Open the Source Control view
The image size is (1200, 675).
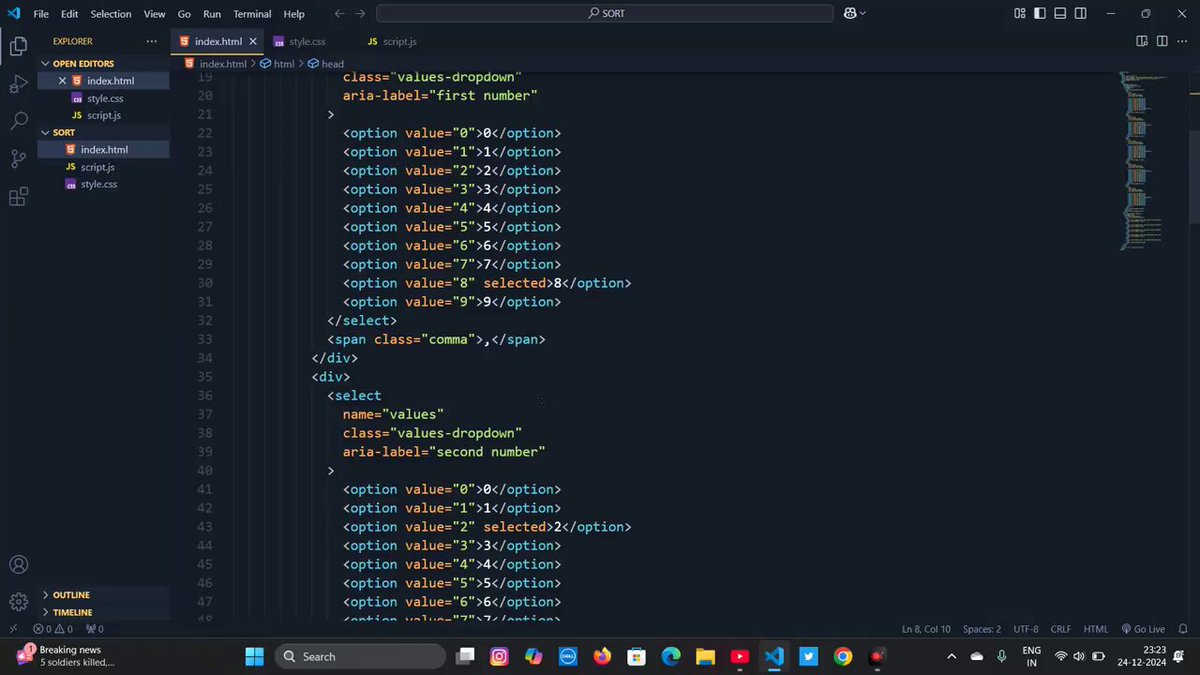[18, 159]
